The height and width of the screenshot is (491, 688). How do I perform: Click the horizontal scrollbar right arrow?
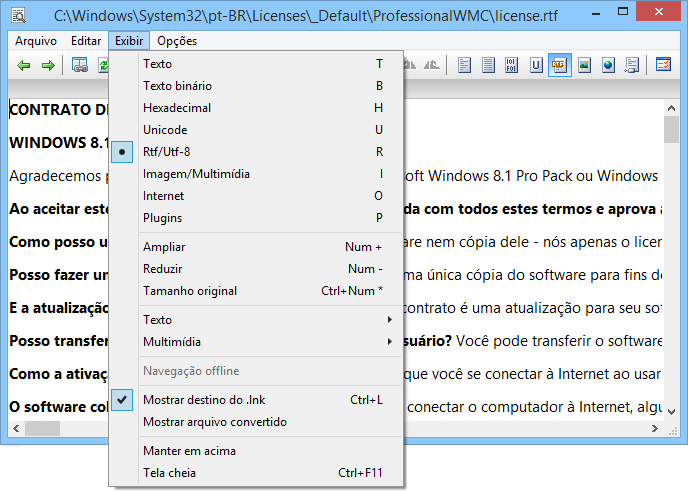tap(655, 428)
